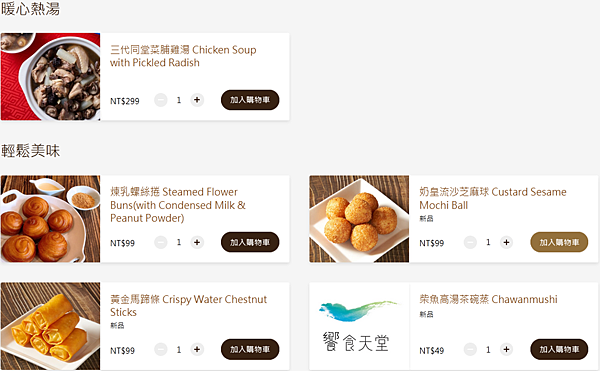Click the Chawanmushi product title link
Screen dimensions: 600x371
coord(488,299)
